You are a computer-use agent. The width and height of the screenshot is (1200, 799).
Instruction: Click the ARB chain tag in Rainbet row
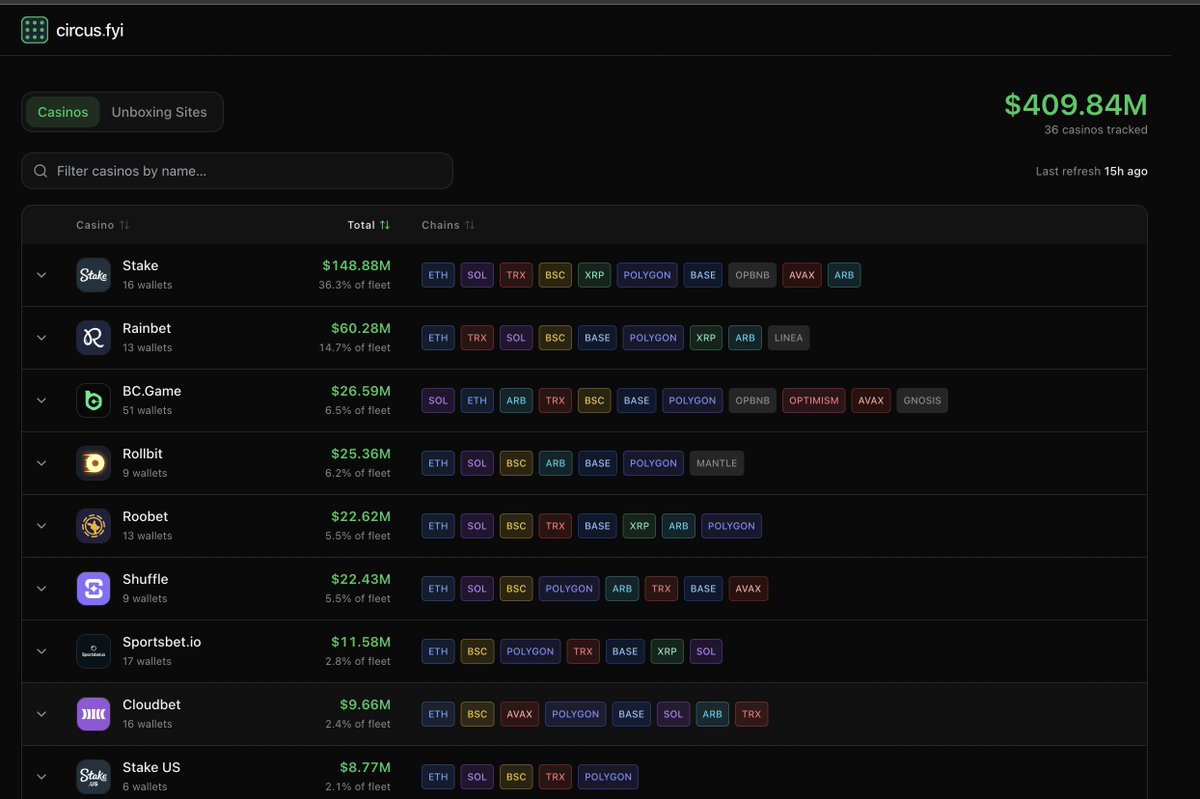(745, 338)
